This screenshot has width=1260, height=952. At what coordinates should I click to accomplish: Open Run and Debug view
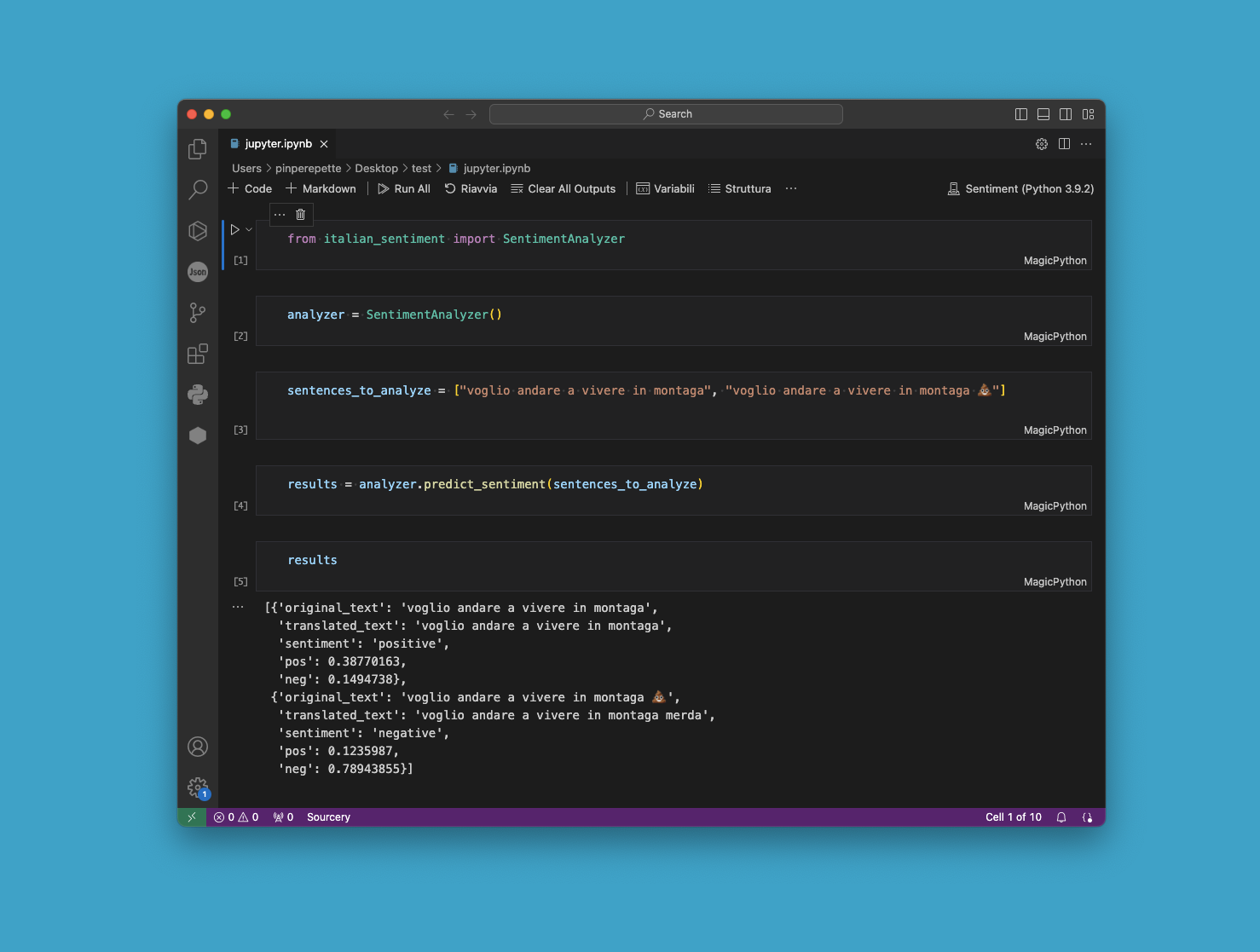pos(198,231)
